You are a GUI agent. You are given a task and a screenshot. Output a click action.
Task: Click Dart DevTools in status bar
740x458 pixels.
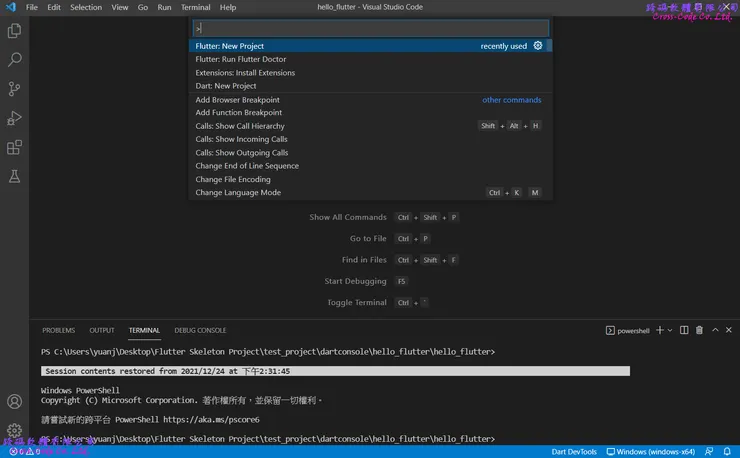click(573, 452)
